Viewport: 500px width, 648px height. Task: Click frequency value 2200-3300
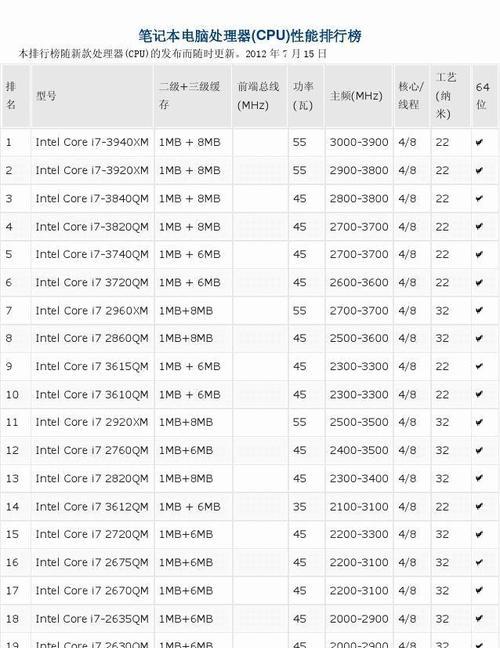coord(359,534)
